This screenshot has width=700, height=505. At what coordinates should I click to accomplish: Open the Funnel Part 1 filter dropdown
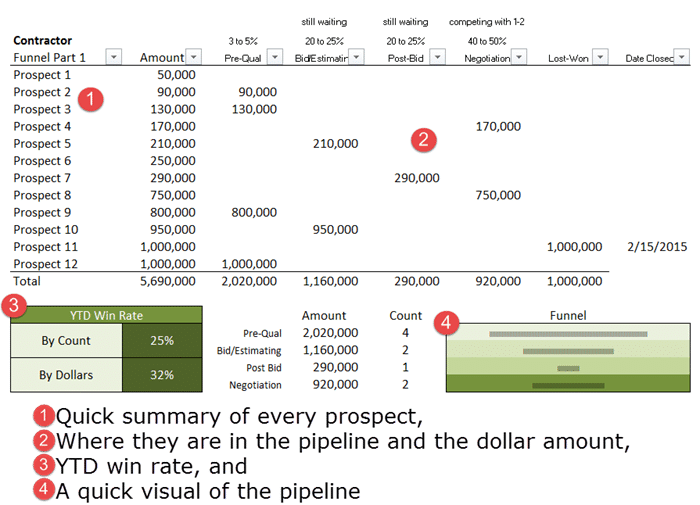tap(113, 57)
